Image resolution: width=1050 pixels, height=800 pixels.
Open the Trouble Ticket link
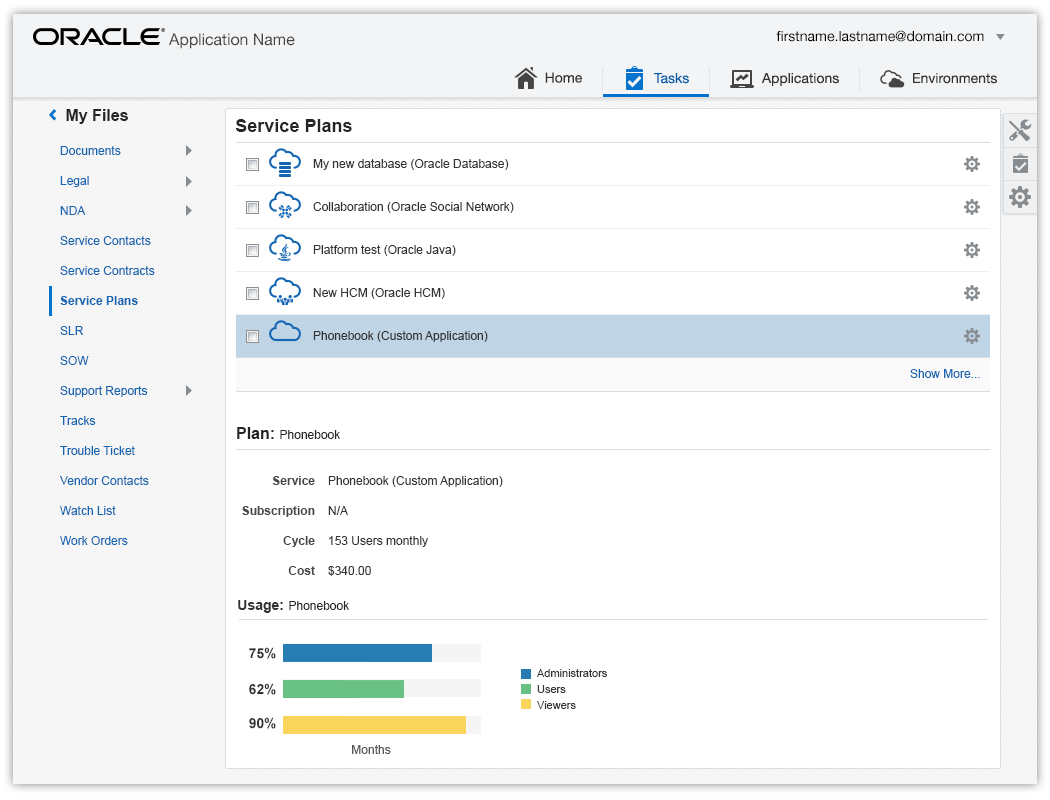pos(97,451)
